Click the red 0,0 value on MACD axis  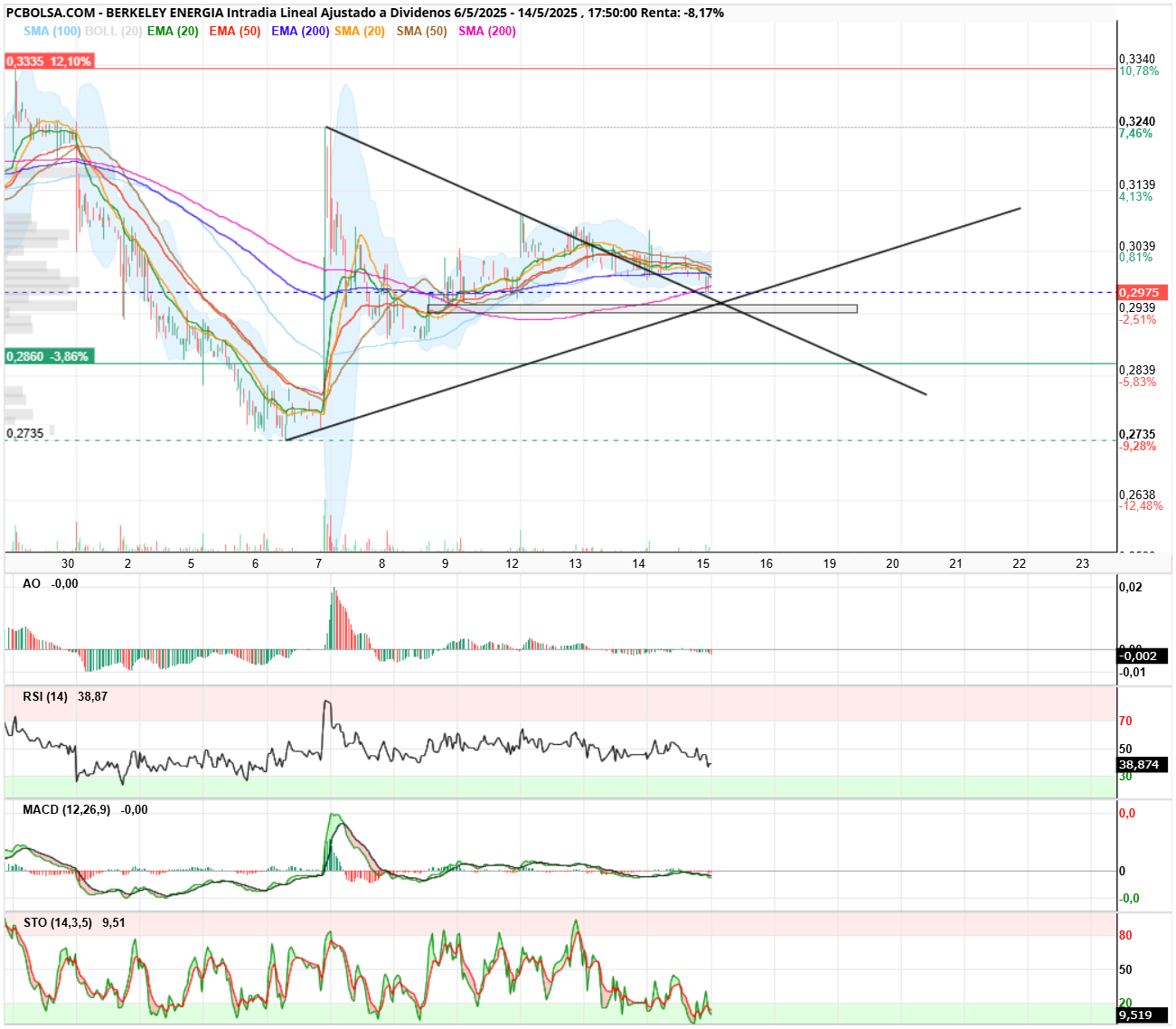1127,813
